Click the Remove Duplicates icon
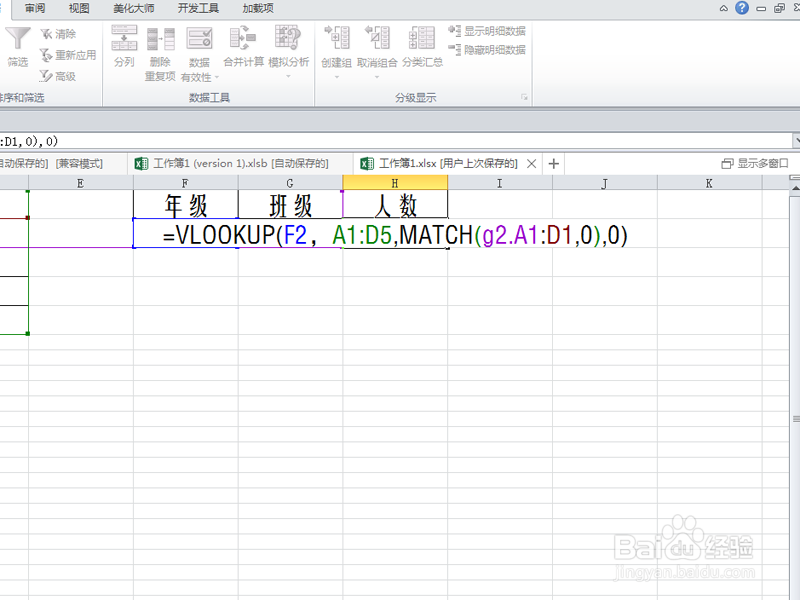This screenshot has height=600, width=800. (x=160, y=39)
